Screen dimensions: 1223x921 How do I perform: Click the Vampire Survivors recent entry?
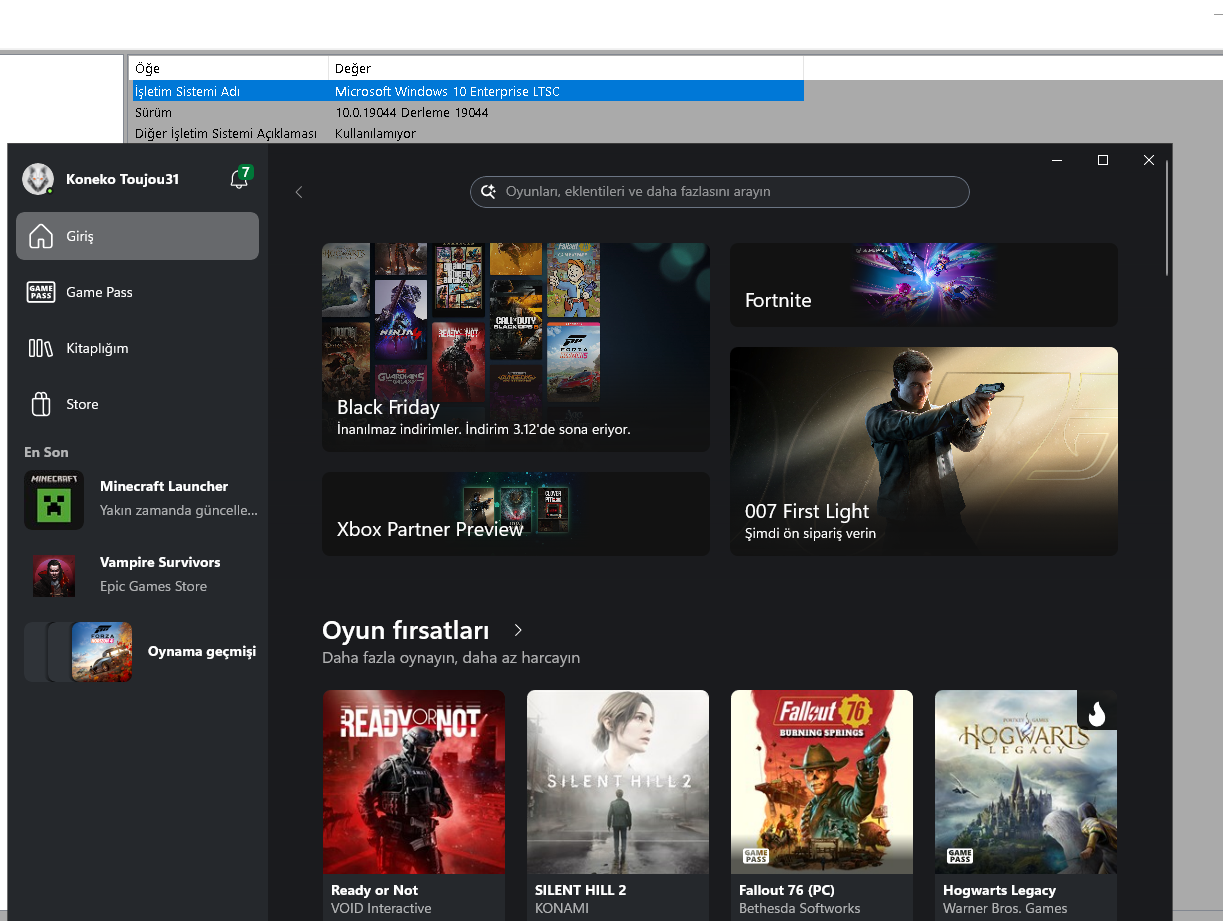[x=140, y=575]
